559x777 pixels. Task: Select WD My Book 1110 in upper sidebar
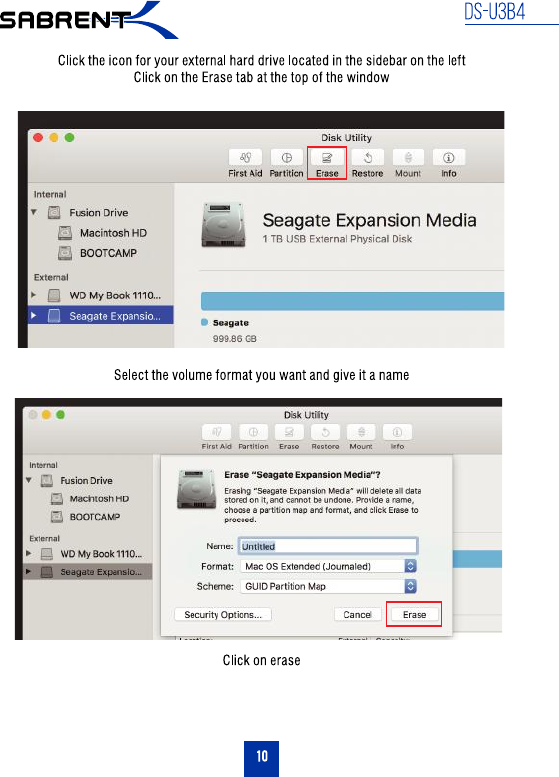(114, 295)
